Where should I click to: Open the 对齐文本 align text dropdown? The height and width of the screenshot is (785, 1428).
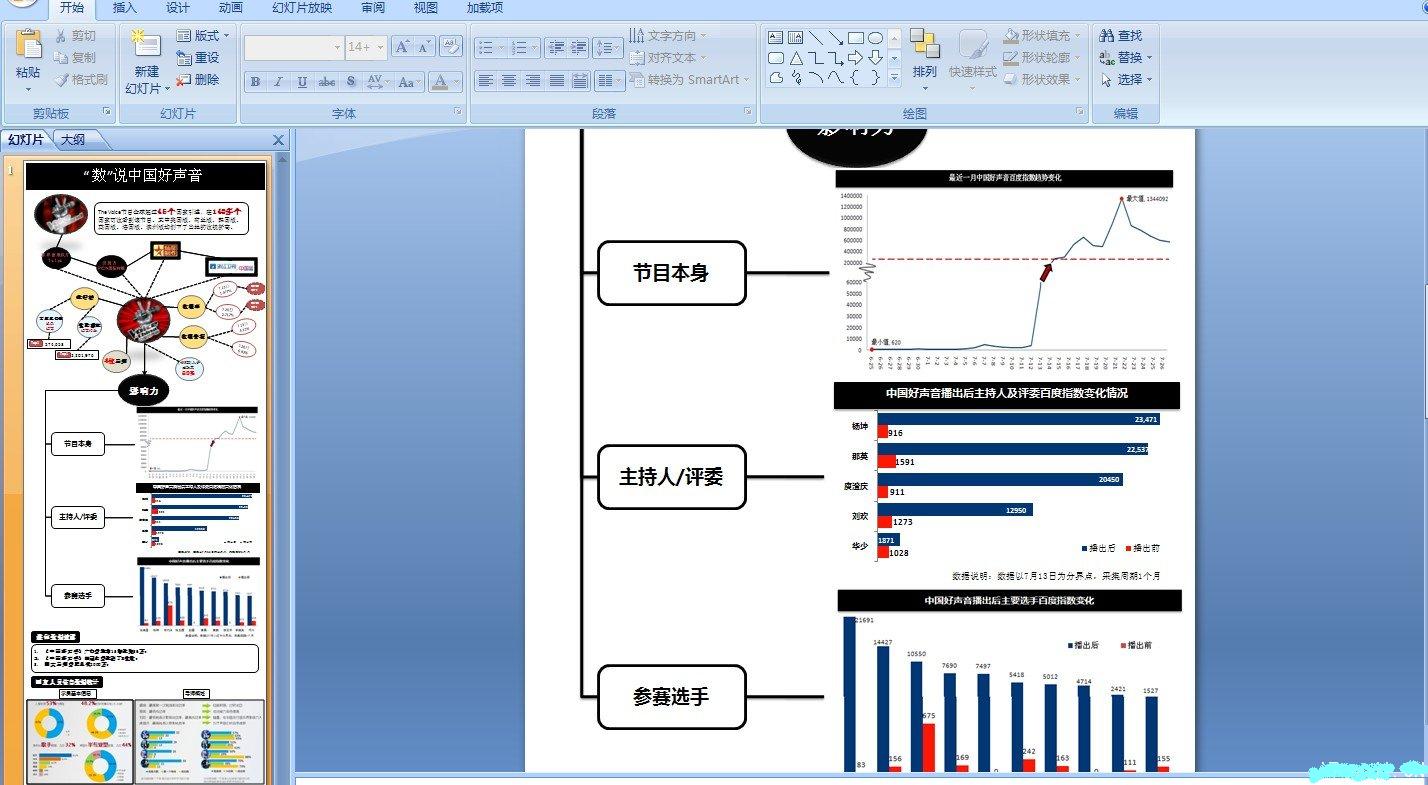pos(667,58)
